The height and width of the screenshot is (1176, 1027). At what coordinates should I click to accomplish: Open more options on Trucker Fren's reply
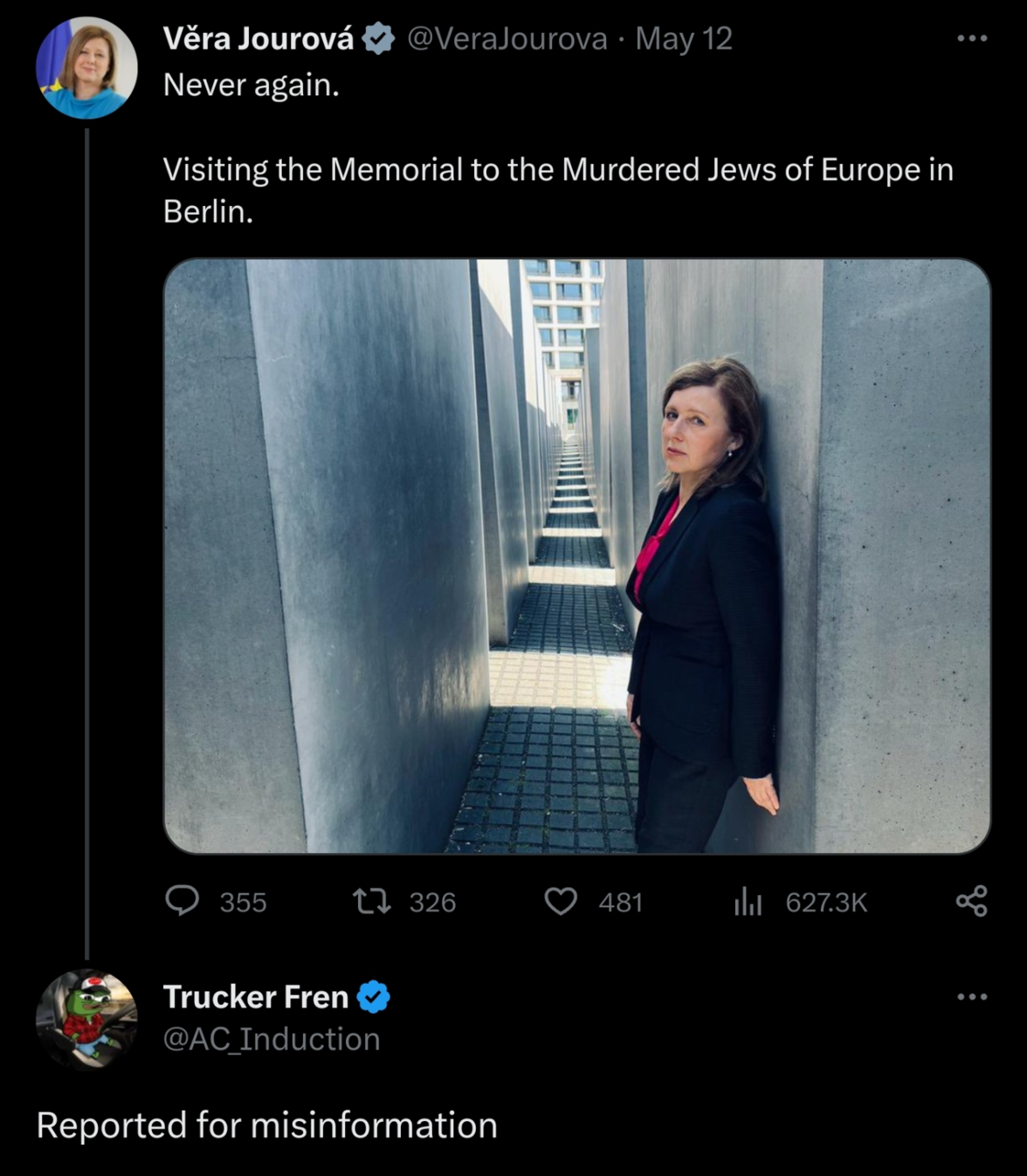pyautogui.click(x=972, y=997)
